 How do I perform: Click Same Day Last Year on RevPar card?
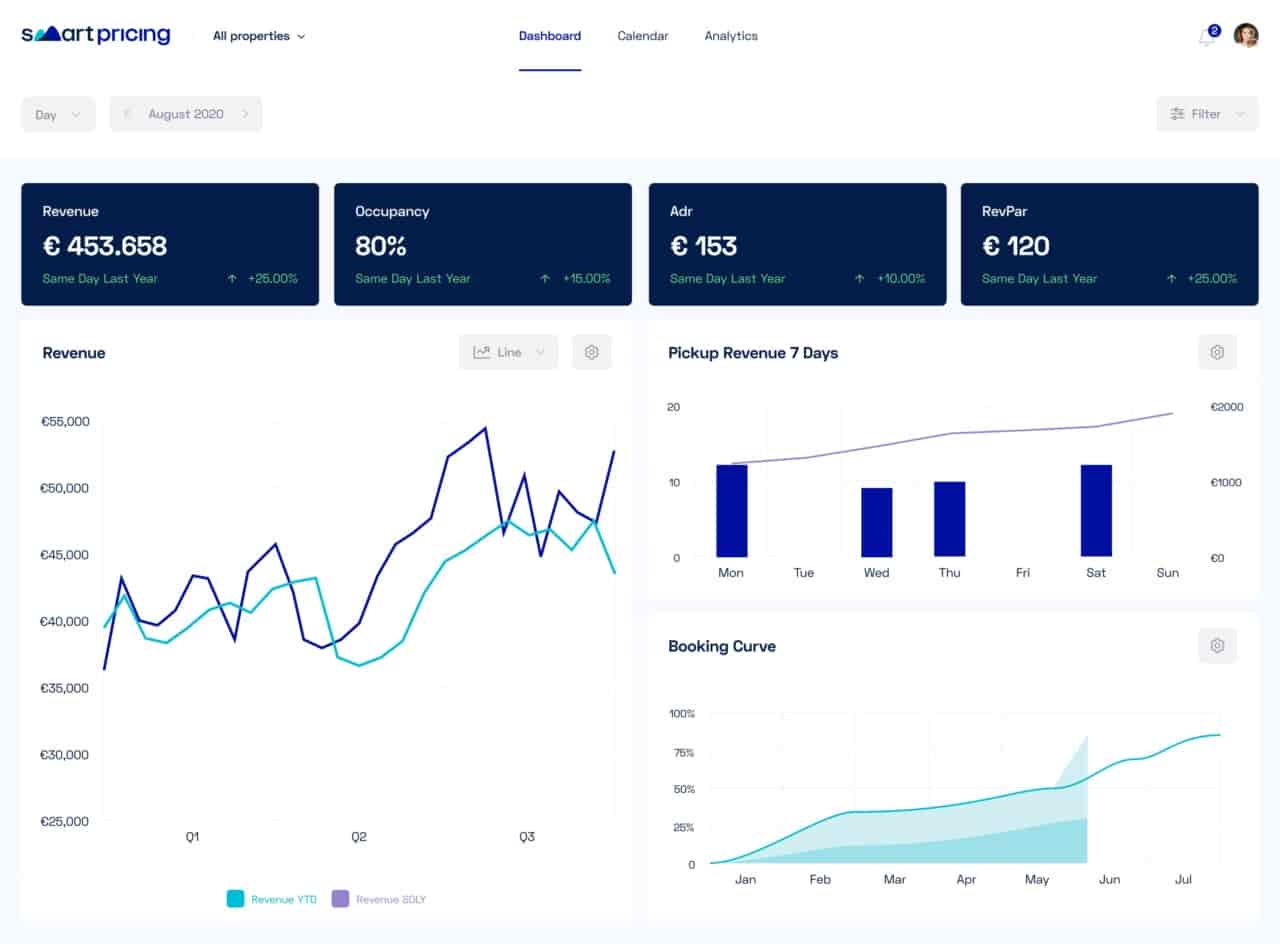tap(1039, 279)
